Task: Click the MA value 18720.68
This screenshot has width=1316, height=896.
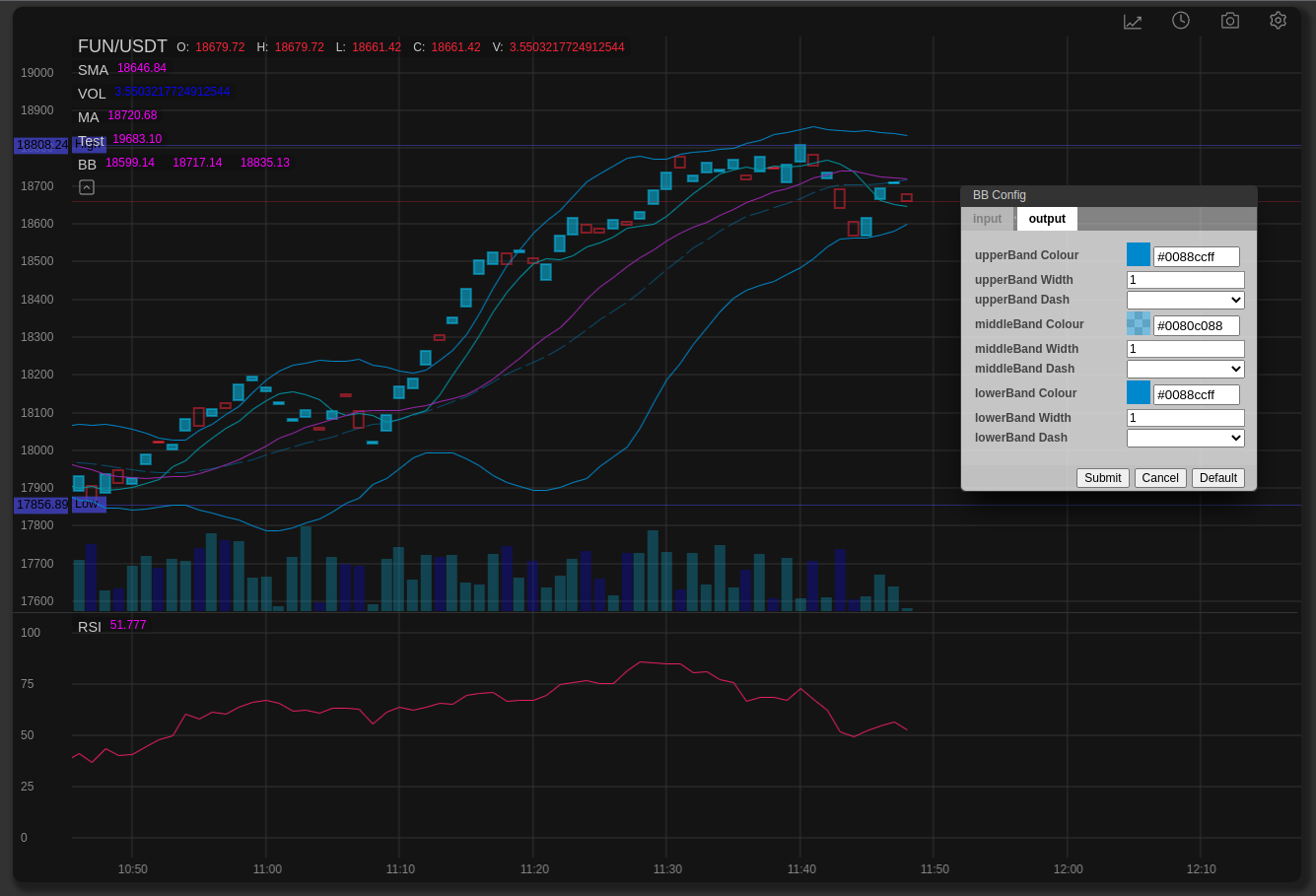Action: [132, 115]
